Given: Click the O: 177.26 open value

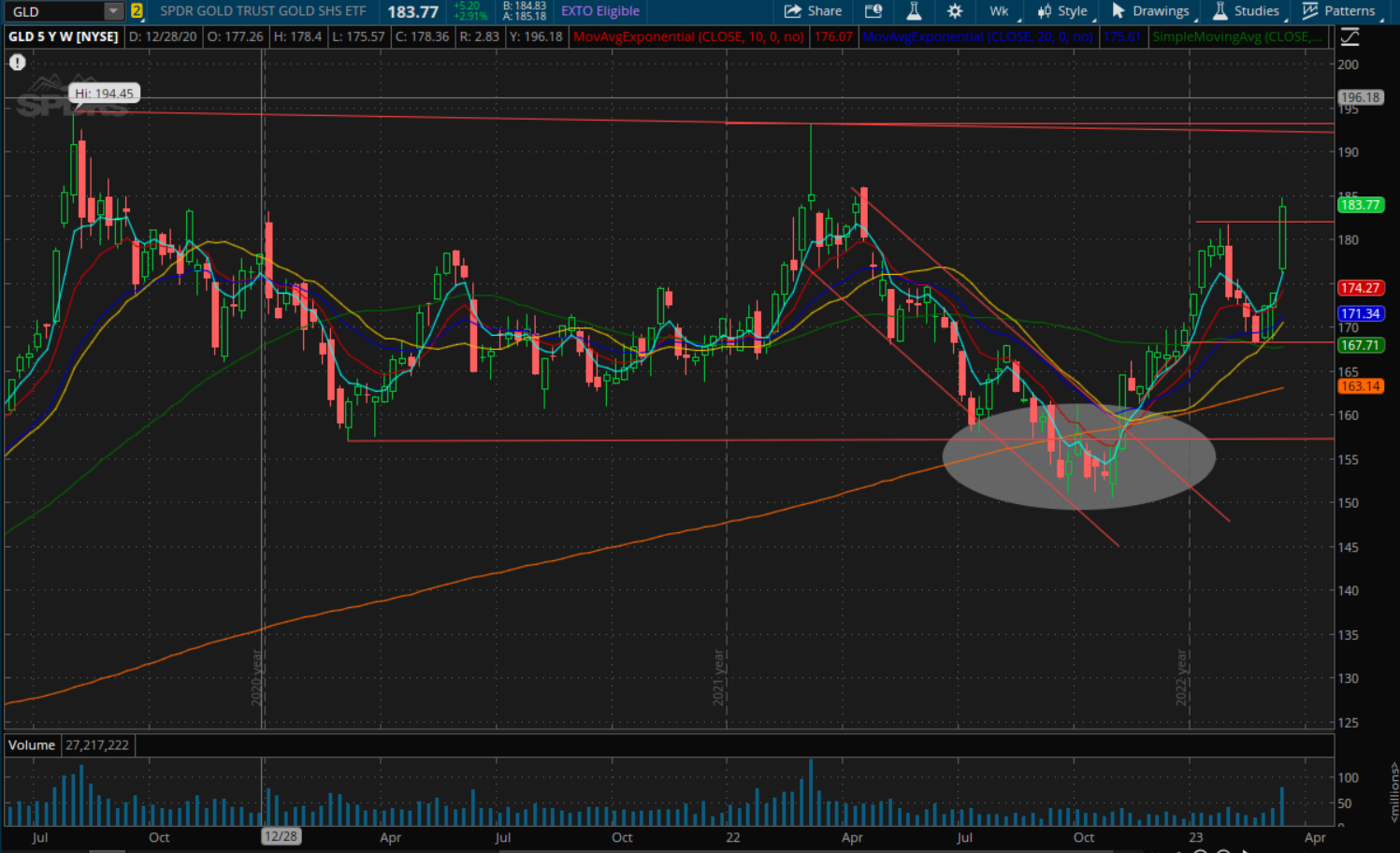Looking at the screenshot, I should tap(235, 36).
